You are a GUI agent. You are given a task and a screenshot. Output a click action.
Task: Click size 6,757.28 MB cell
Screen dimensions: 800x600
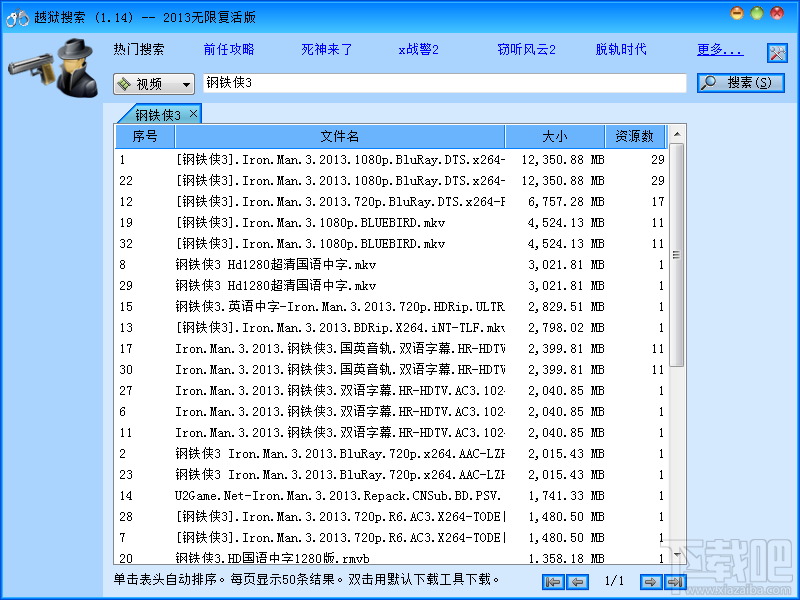tap(566, 202)
